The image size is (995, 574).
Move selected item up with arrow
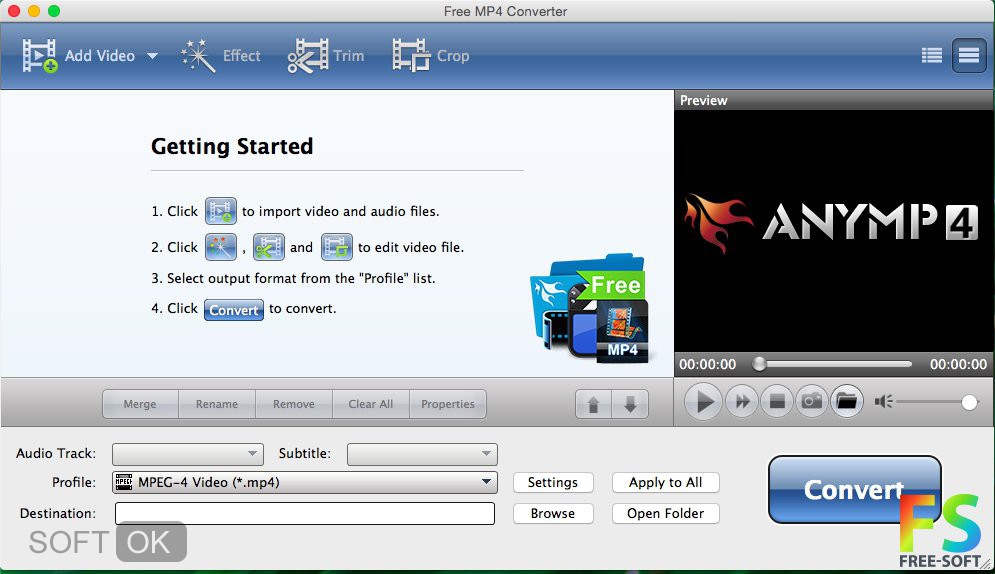(x=593, y=404)
